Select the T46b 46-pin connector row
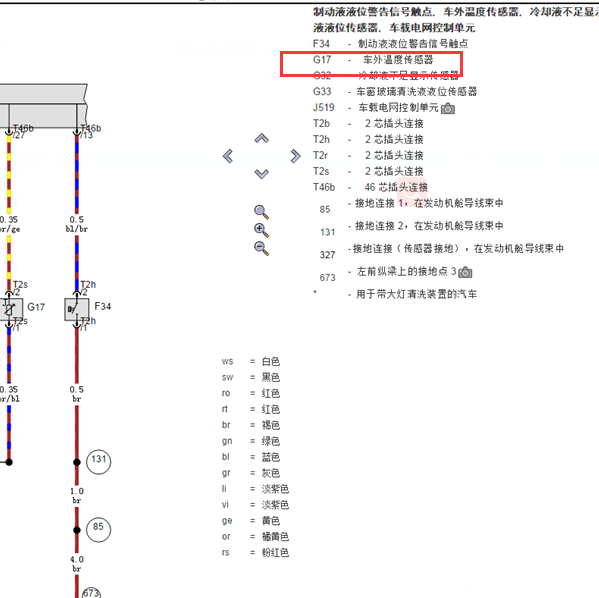 click(371, 187)
